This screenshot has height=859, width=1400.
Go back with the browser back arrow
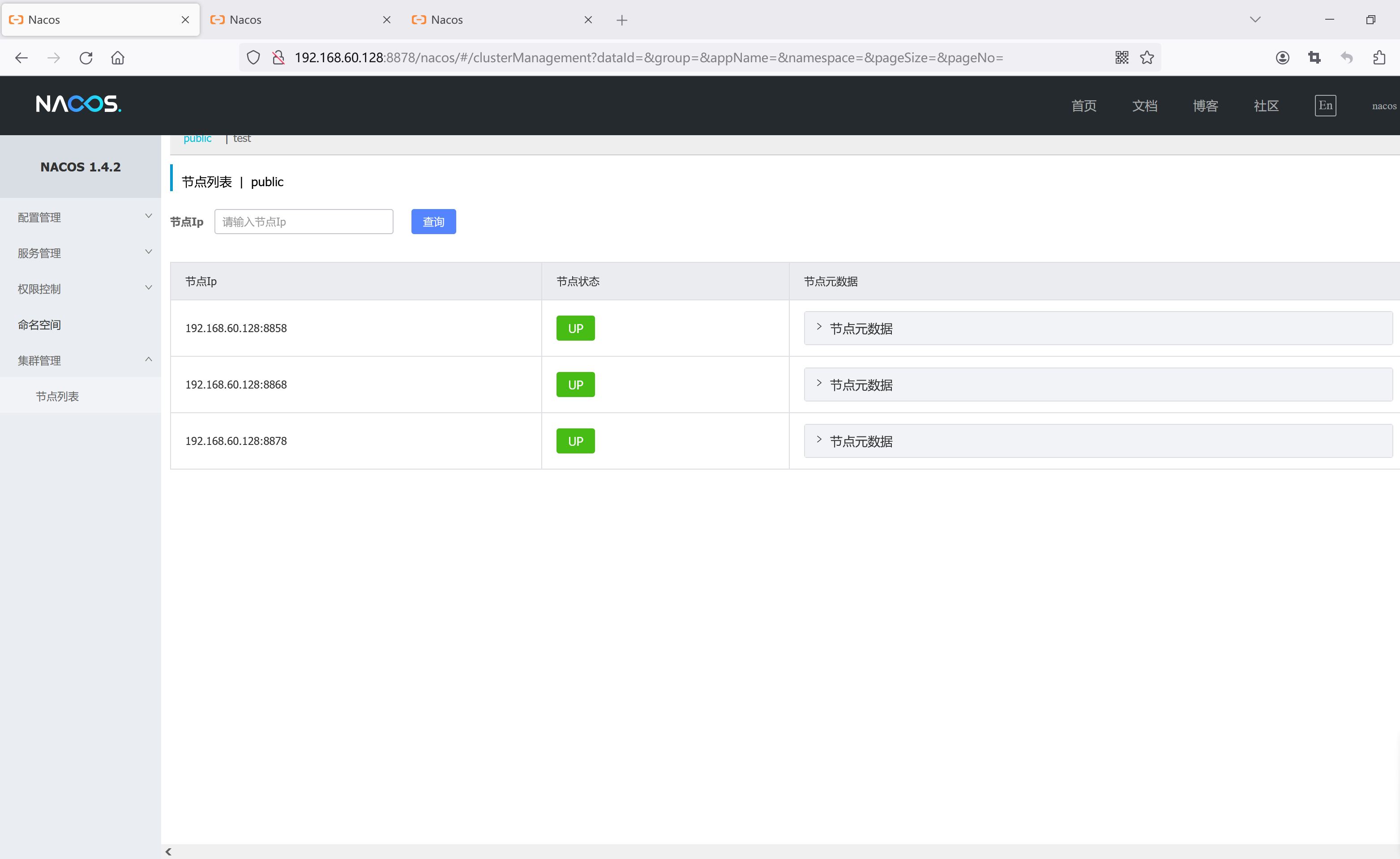tap(21, 58)
